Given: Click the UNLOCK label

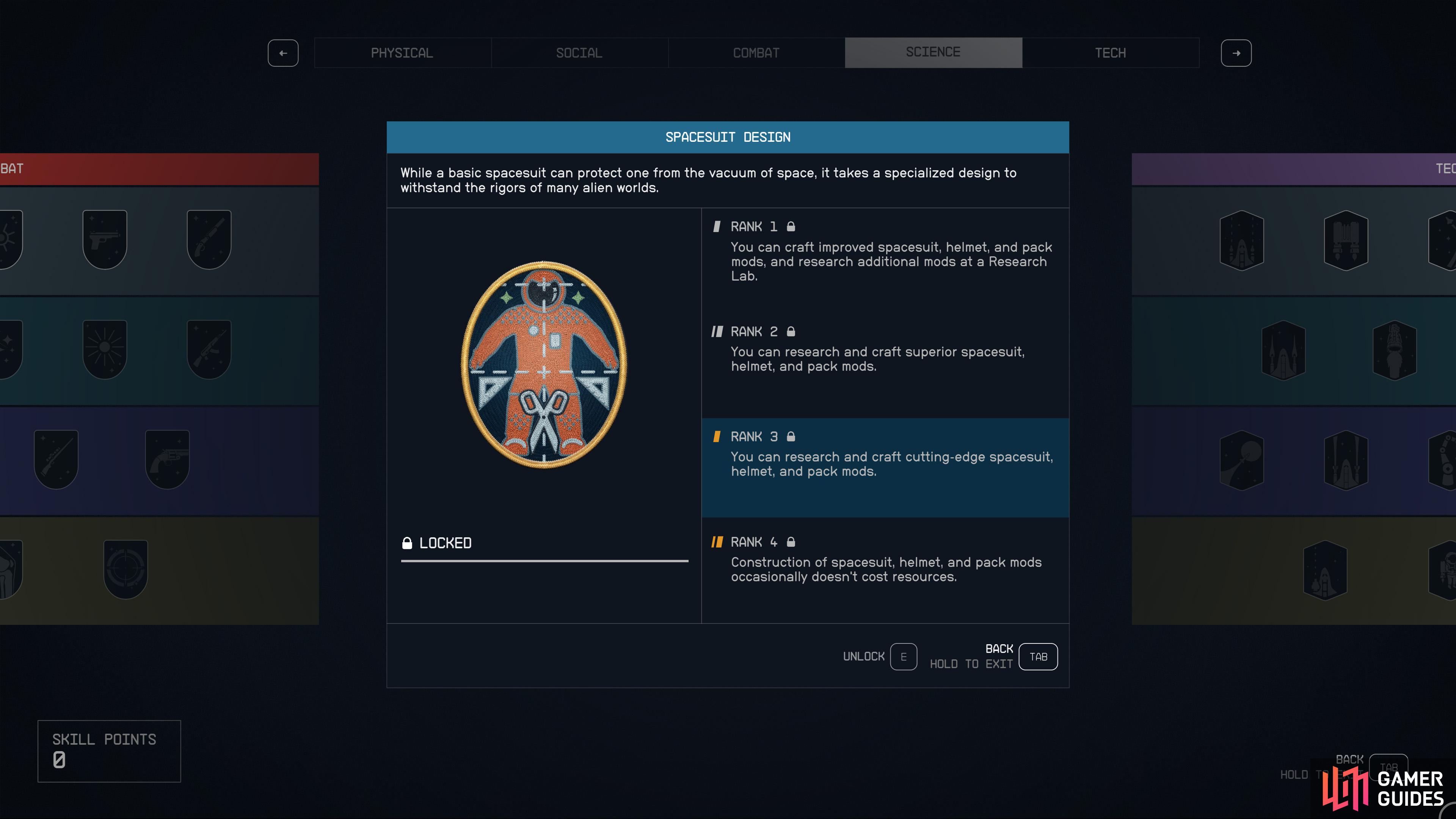Looking at the screenshot, I should 864,657.
